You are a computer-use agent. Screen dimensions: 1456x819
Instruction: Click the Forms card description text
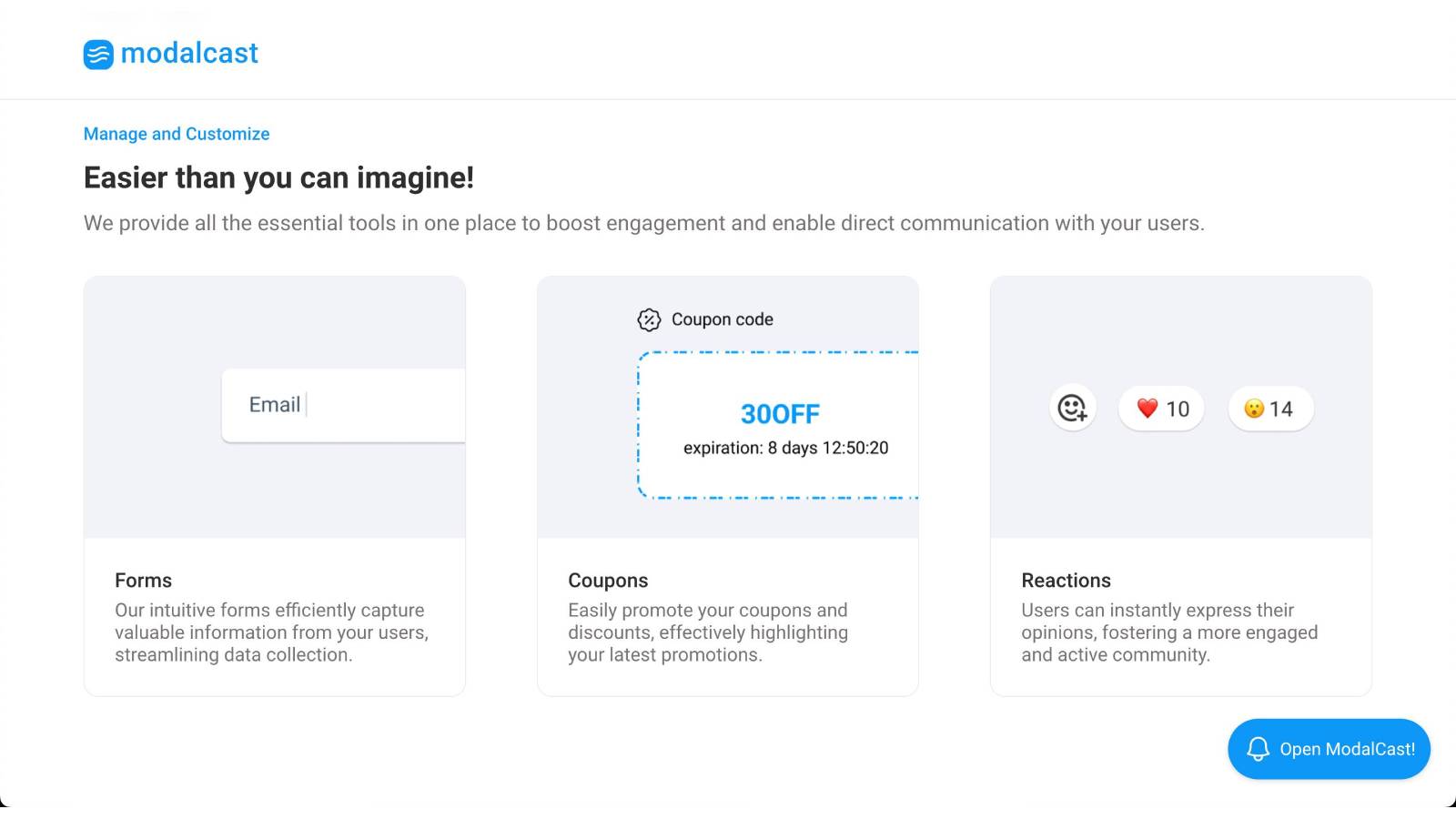271,632
